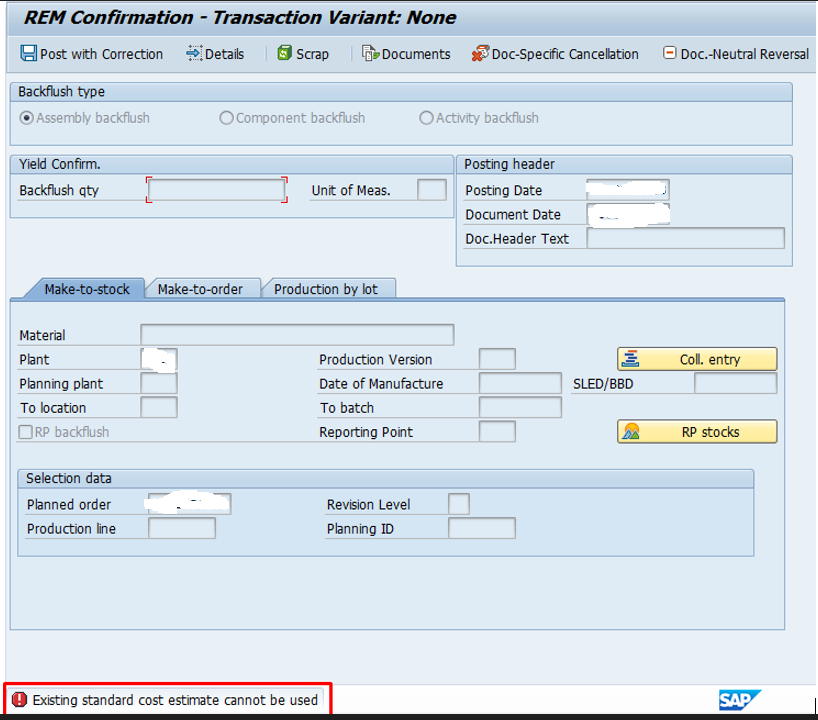The image size is (818, 720).
Task: Click the Documents icon in toolbar
Action: point(370,53)
